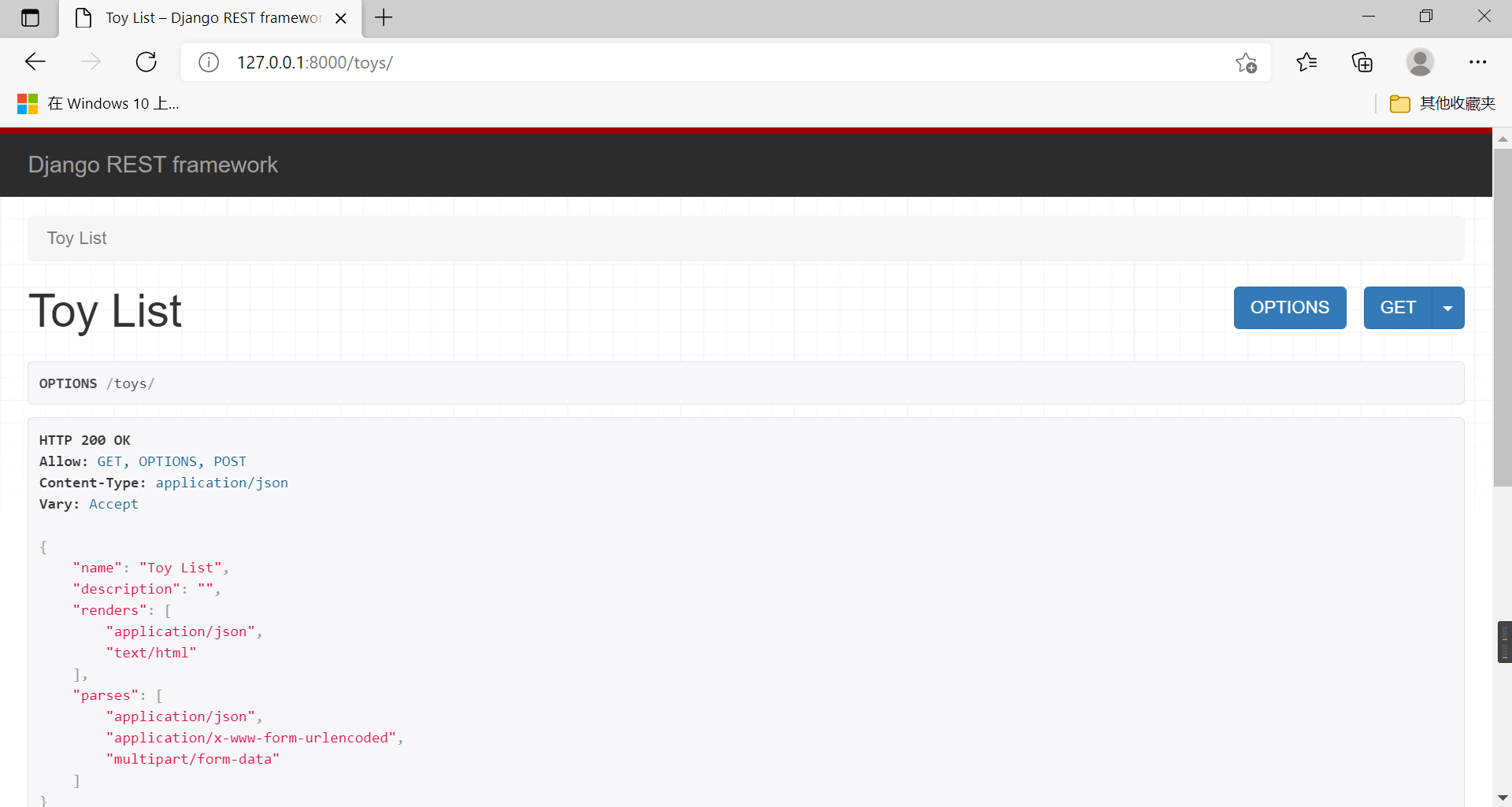Close the Toy List browser tab
The image size is (1512, 807).
pos(341,18)
